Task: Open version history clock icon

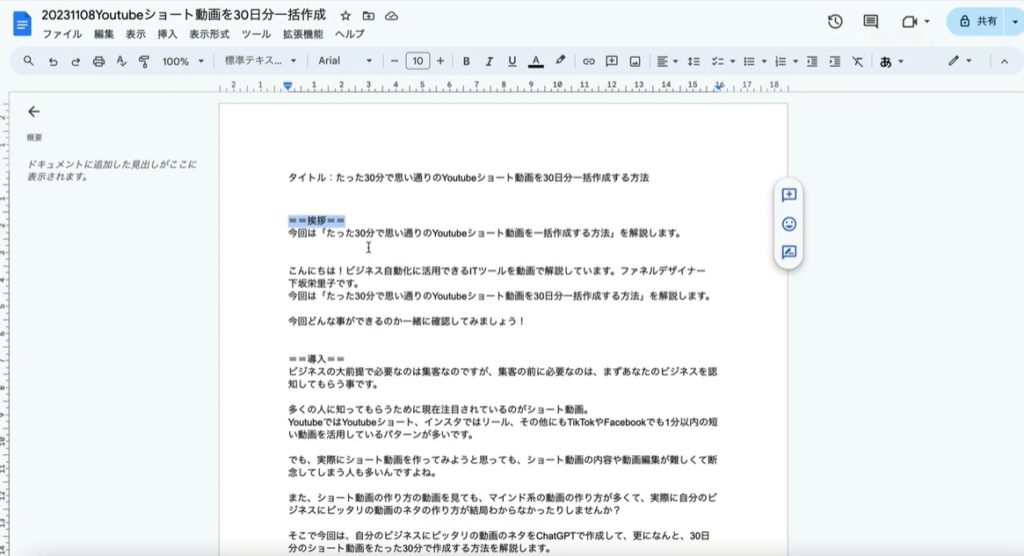Action: pyautogui.click(x=835, y=21)
